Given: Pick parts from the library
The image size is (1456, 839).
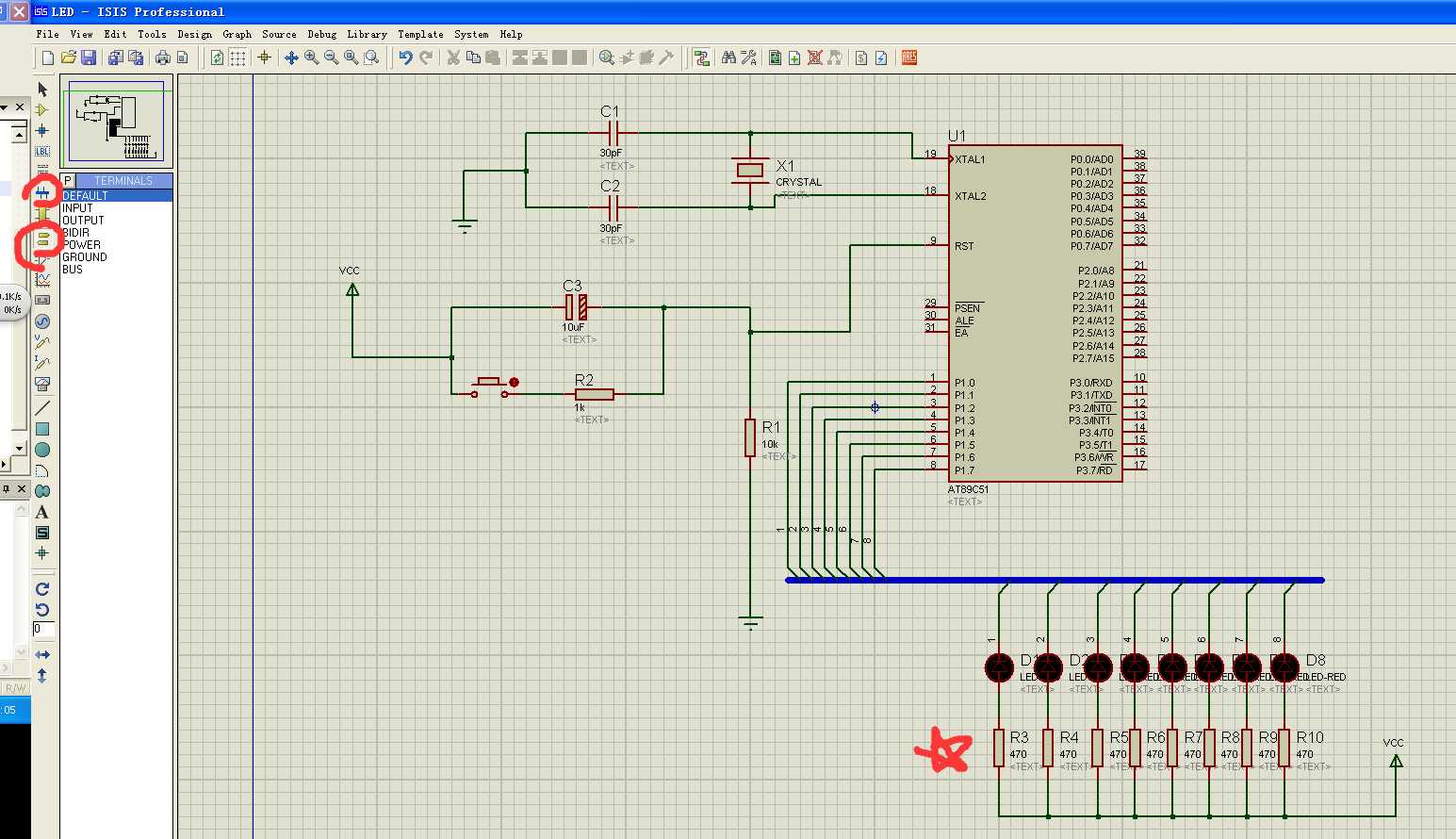Looking at the screenshot, I should [607, 58].
